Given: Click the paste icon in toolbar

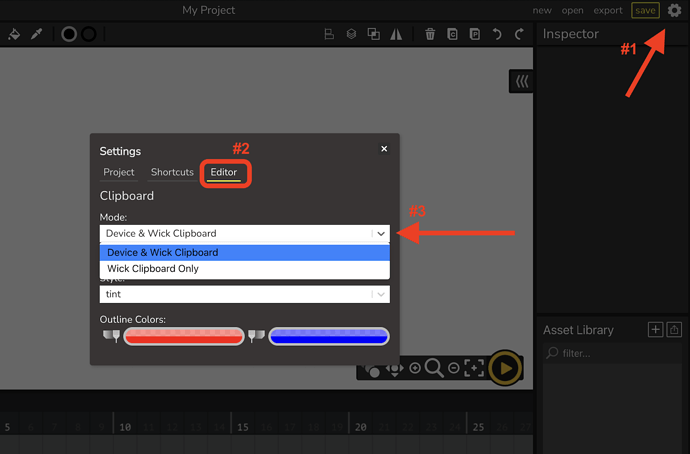Looking at the screenshot, I should (474, 34).
